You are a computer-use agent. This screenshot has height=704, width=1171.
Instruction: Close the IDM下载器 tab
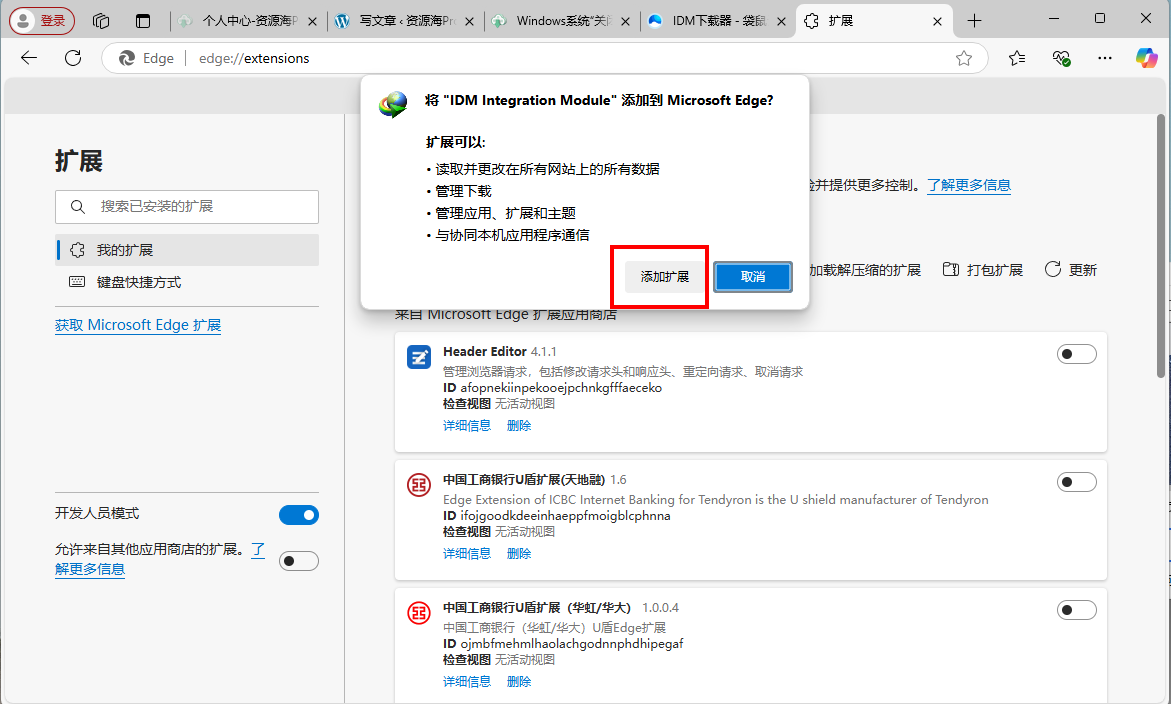(x=781, y=22)
